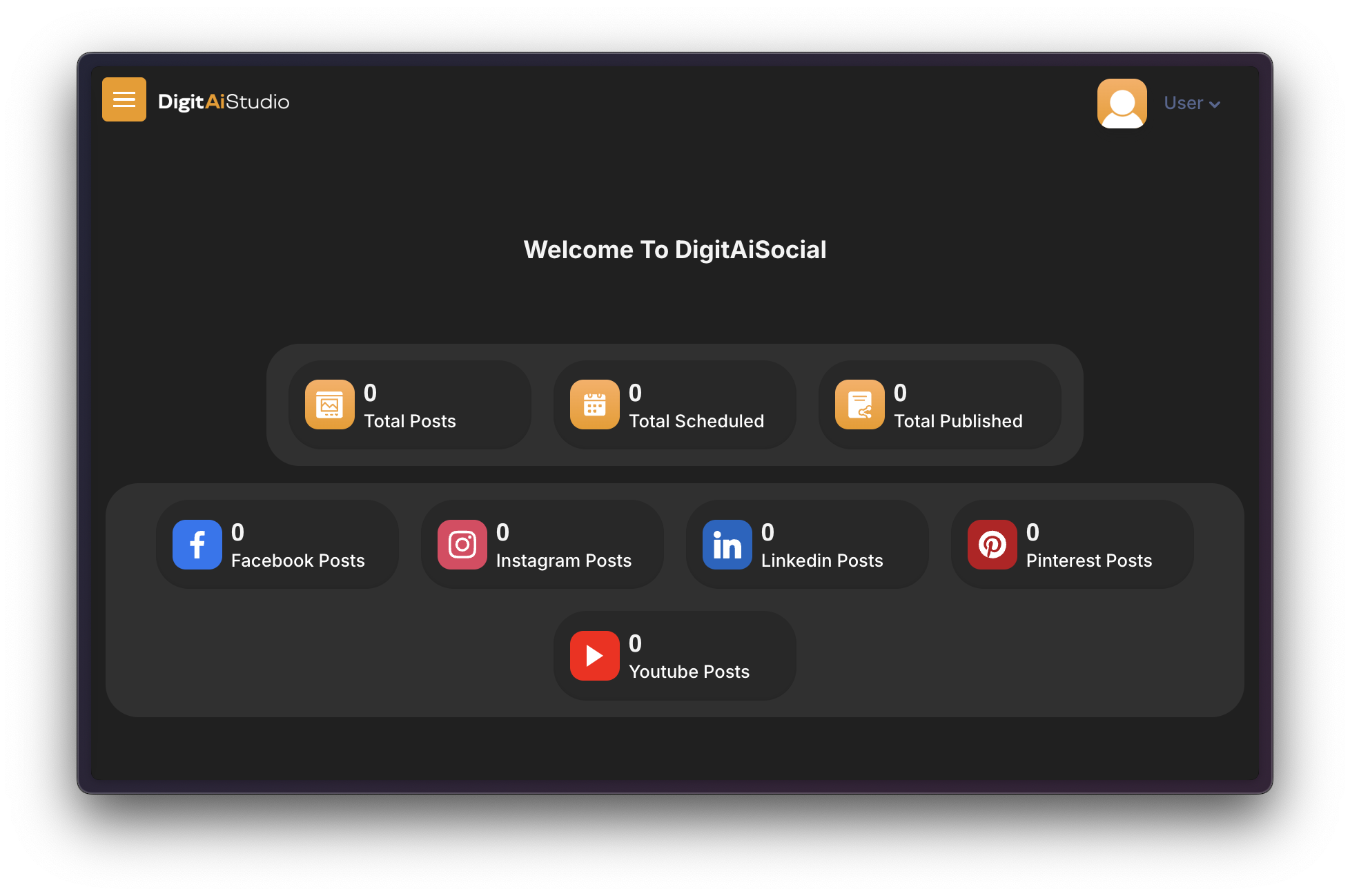Select the Linkedin Posts label
Viewport: 1350px width, 896px height.
821,561
